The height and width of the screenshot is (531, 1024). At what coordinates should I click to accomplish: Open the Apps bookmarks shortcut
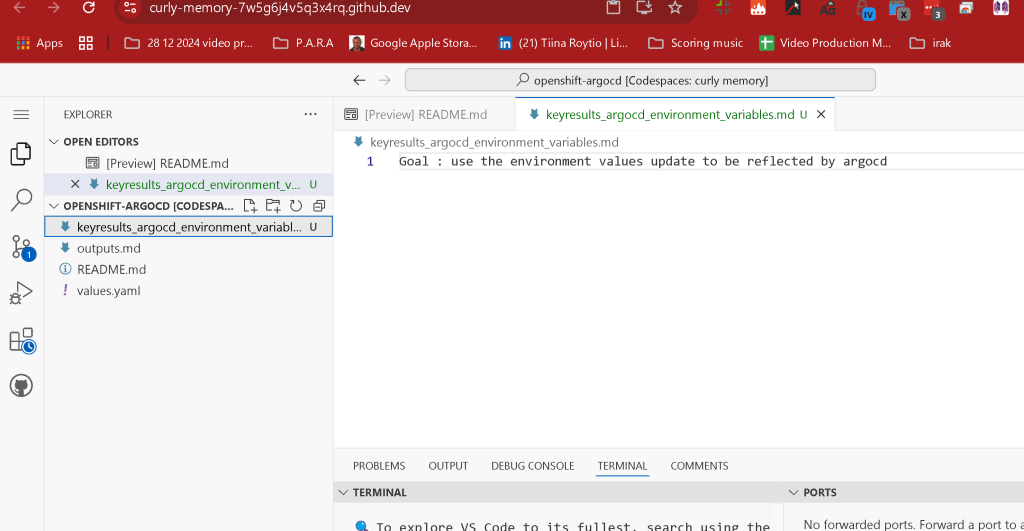click(39, 43)
